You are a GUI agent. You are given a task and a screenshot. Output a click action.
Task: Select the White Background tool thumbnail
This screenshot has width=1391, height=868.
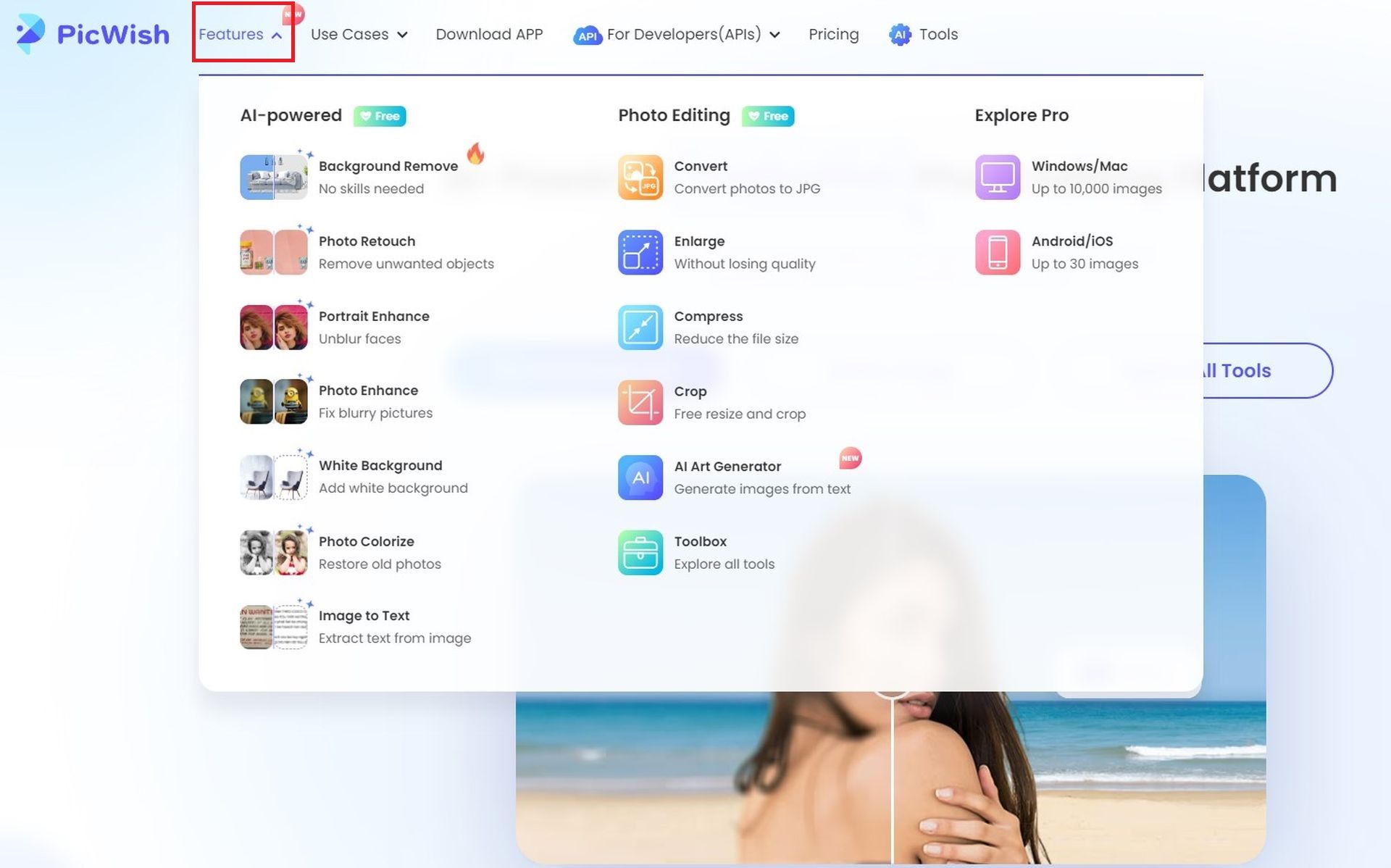click(275, 477)
